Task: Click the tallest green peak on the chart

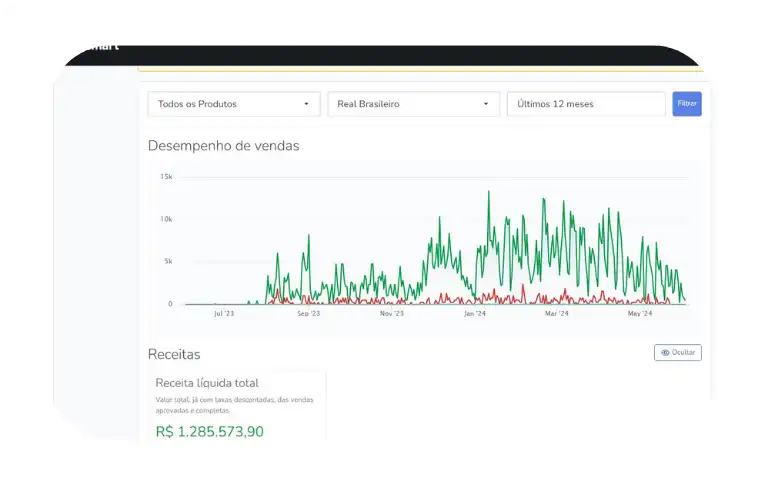Action: pyautogui.click(x=489, y=193)
